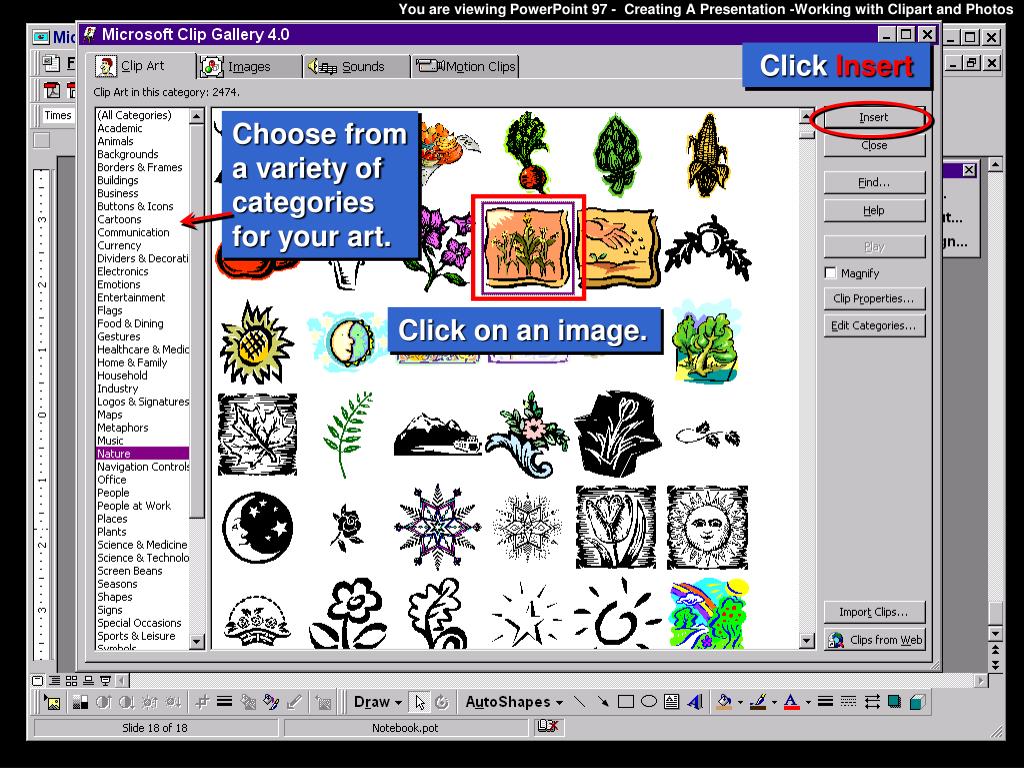Click the Insert button
1024x768 pixels.
874,118
